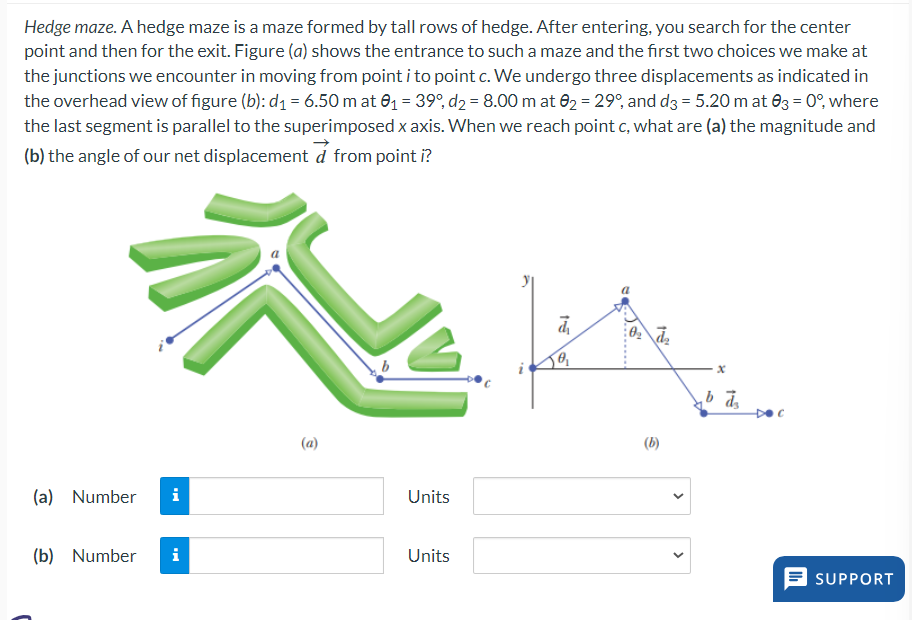Click point c in the vector diagram
Image resolution: width=912 pixels, height=620 pixels.
(769, 410)
